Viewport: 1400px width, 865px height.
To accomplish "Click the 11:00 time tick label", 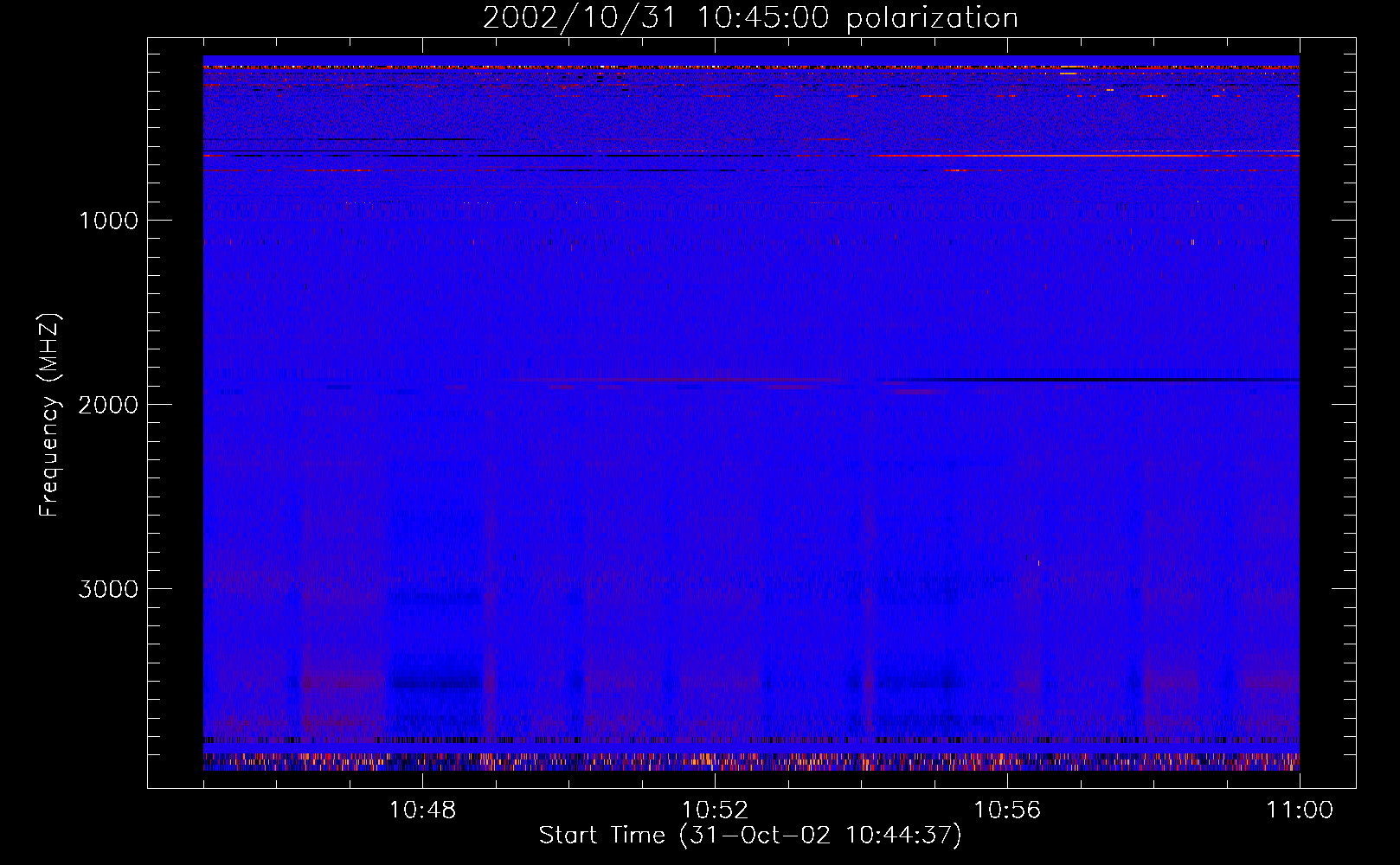I will [x=1300, y=811].
